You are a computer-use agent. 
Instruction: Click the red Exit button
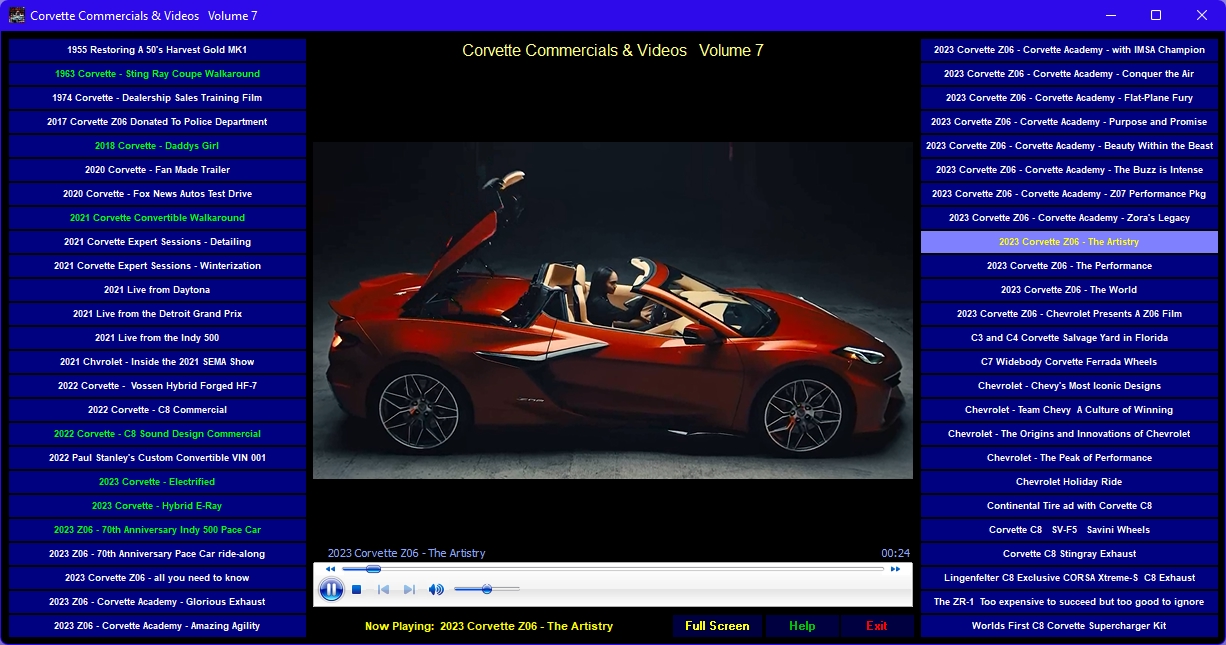pos(877,626)
